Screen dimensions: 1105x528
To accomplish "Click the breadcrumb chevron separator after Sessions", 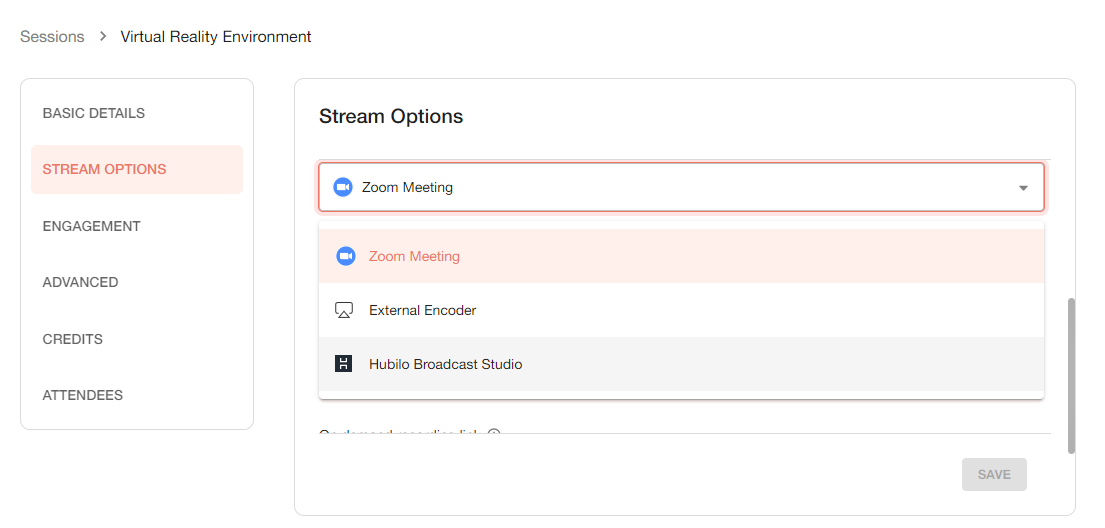I will (x=102, y=37).
